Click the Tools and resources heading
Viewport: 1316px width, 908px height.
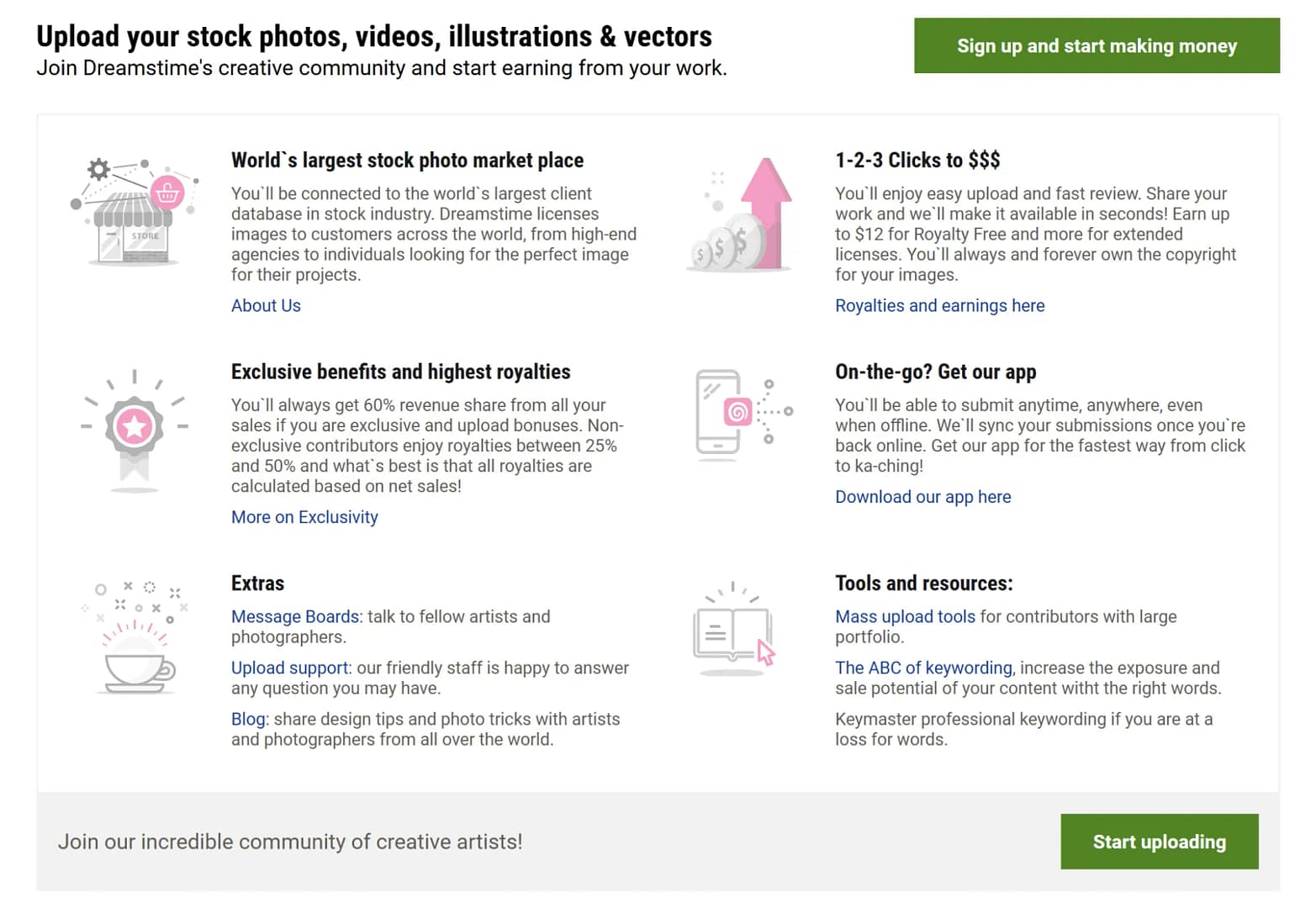pyautogui.click(x=923, y=583)
